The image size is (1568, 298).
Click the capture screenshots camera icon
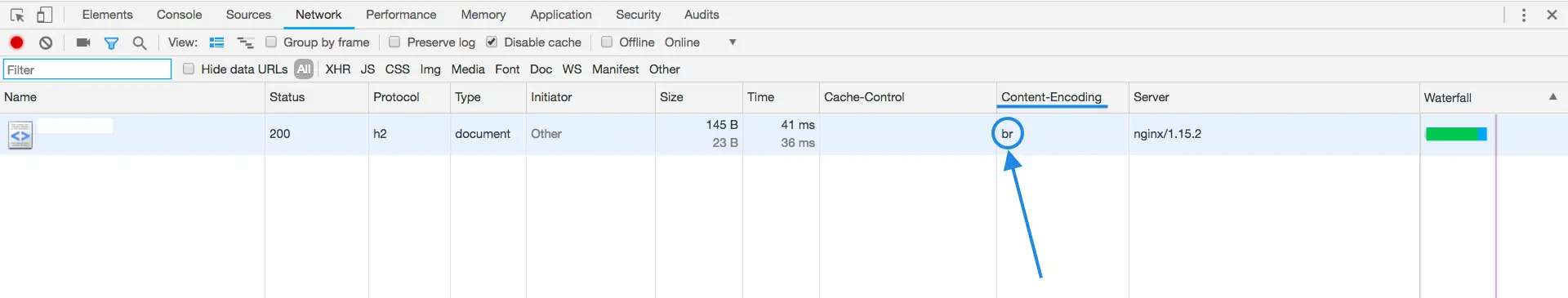[x=83, y=42]
